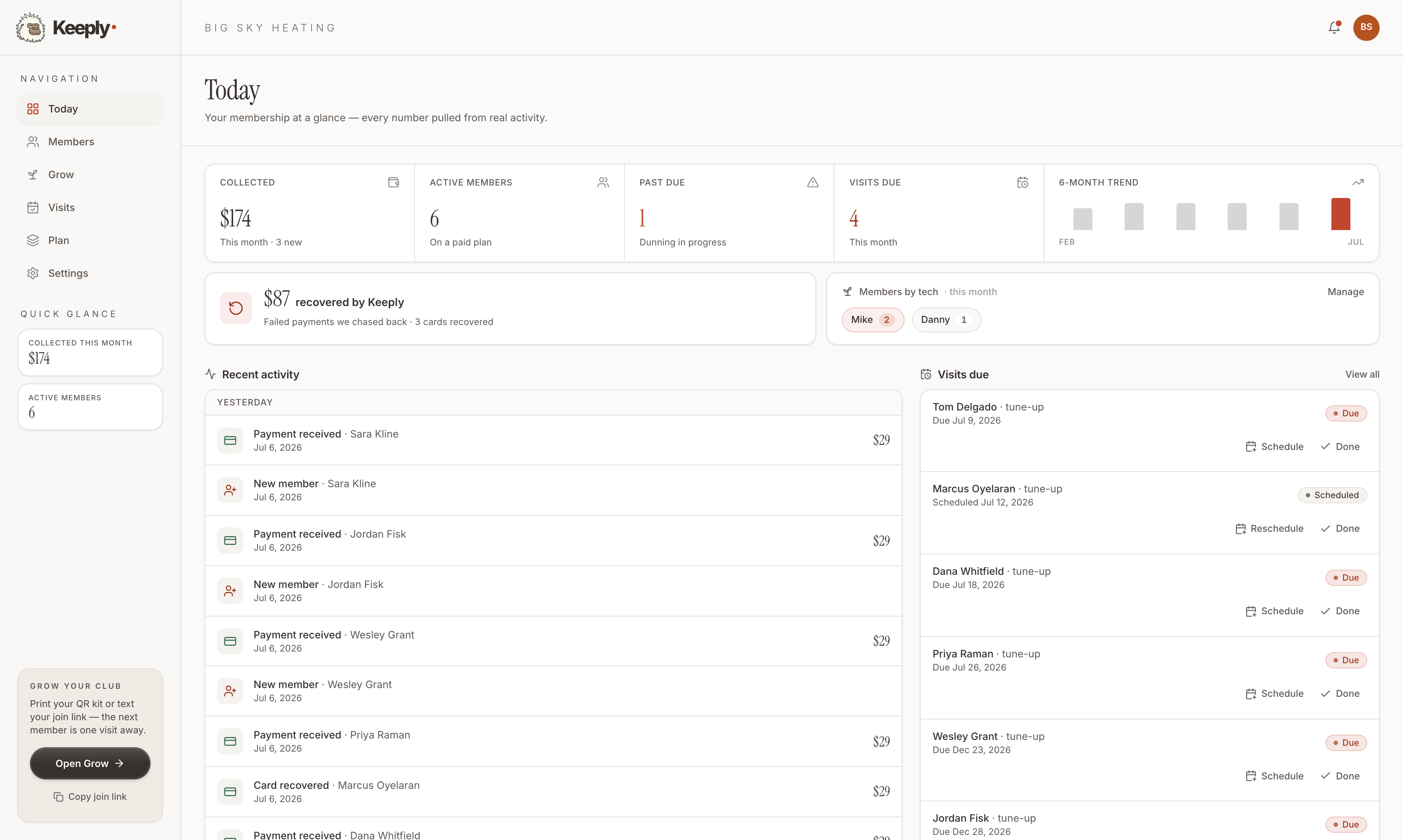Screen dimensions: 1403x840
Task: Go to Today in navigation
Action: click(90, 109)
